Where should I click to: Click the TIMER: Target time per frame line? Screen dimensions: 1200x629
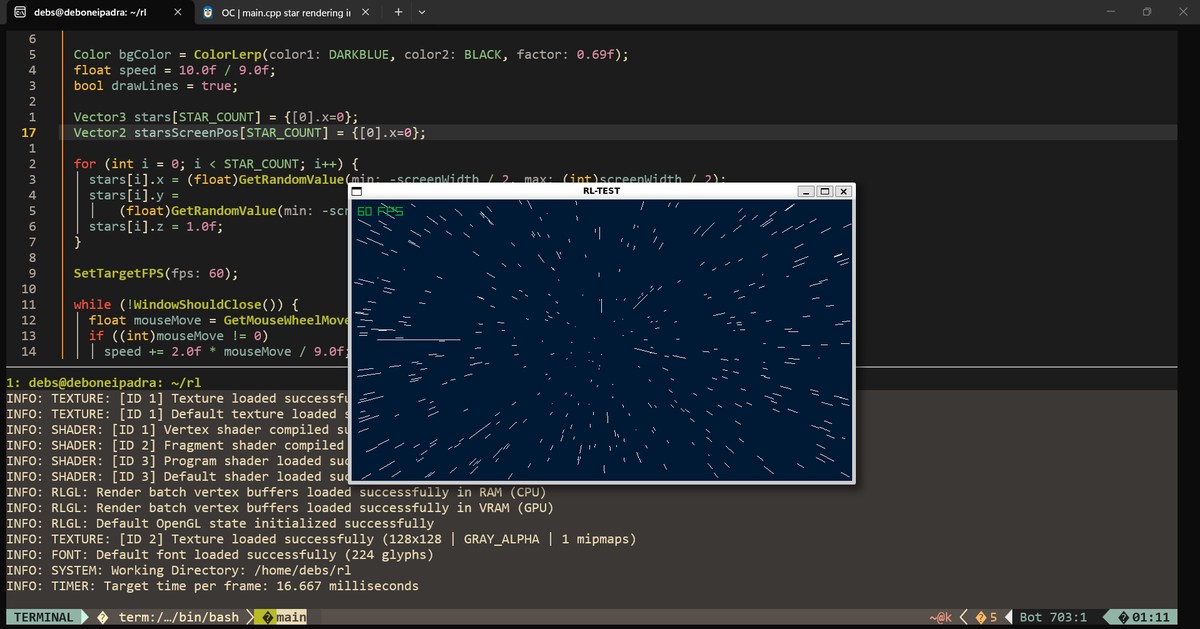click(212, 586)
